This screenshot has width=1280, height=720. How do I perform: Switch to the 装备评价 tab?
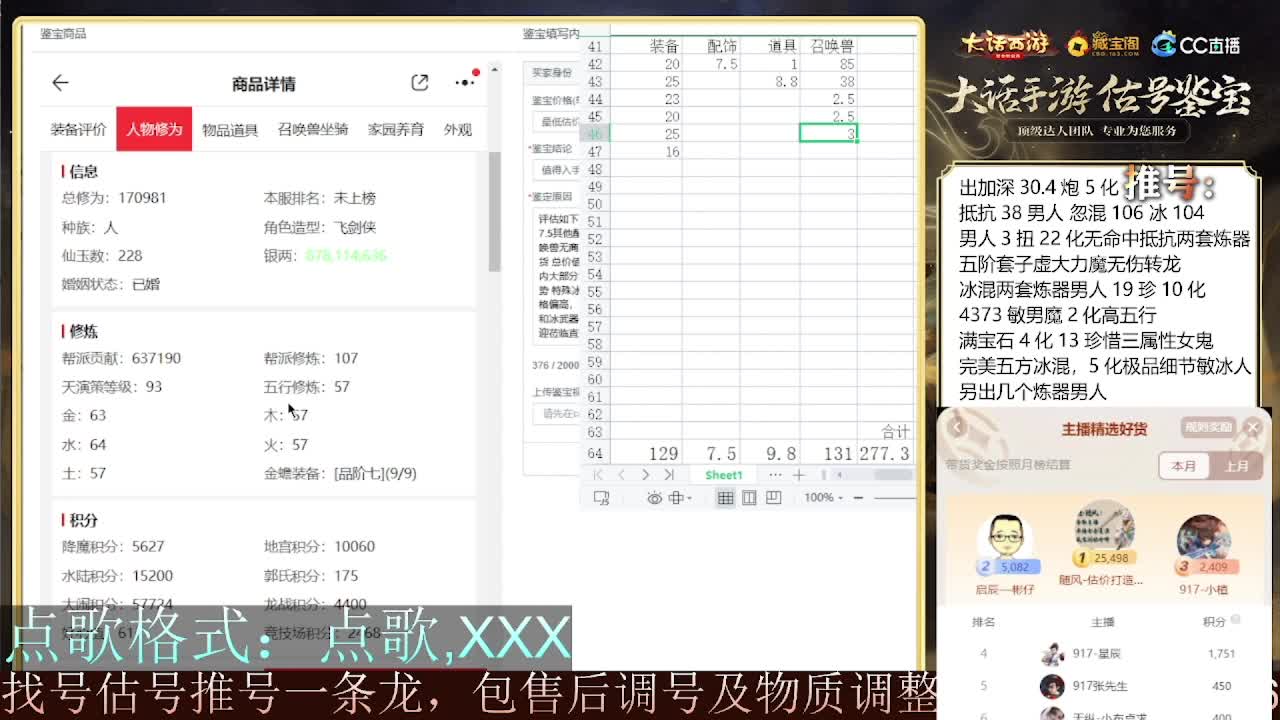click(79, 129)
